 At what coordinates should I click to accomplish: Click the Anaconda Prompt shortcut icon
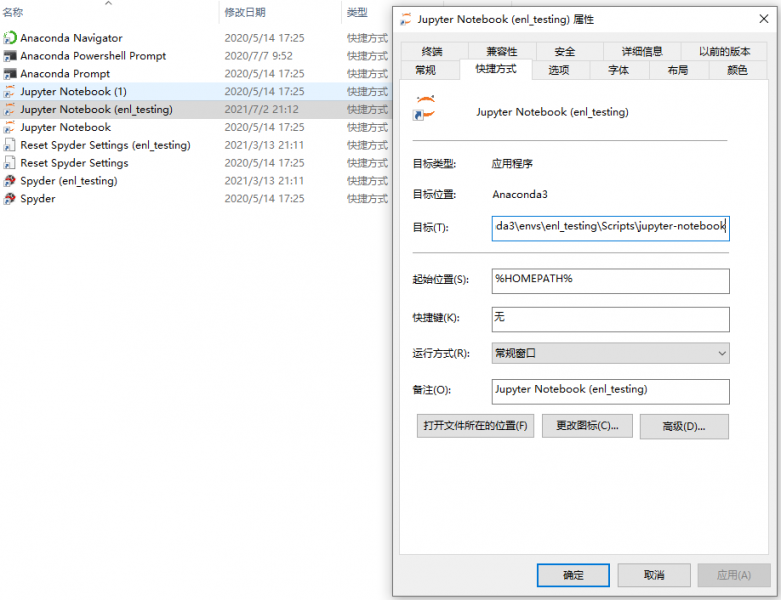pyautogui.click(x=10, y=74)
